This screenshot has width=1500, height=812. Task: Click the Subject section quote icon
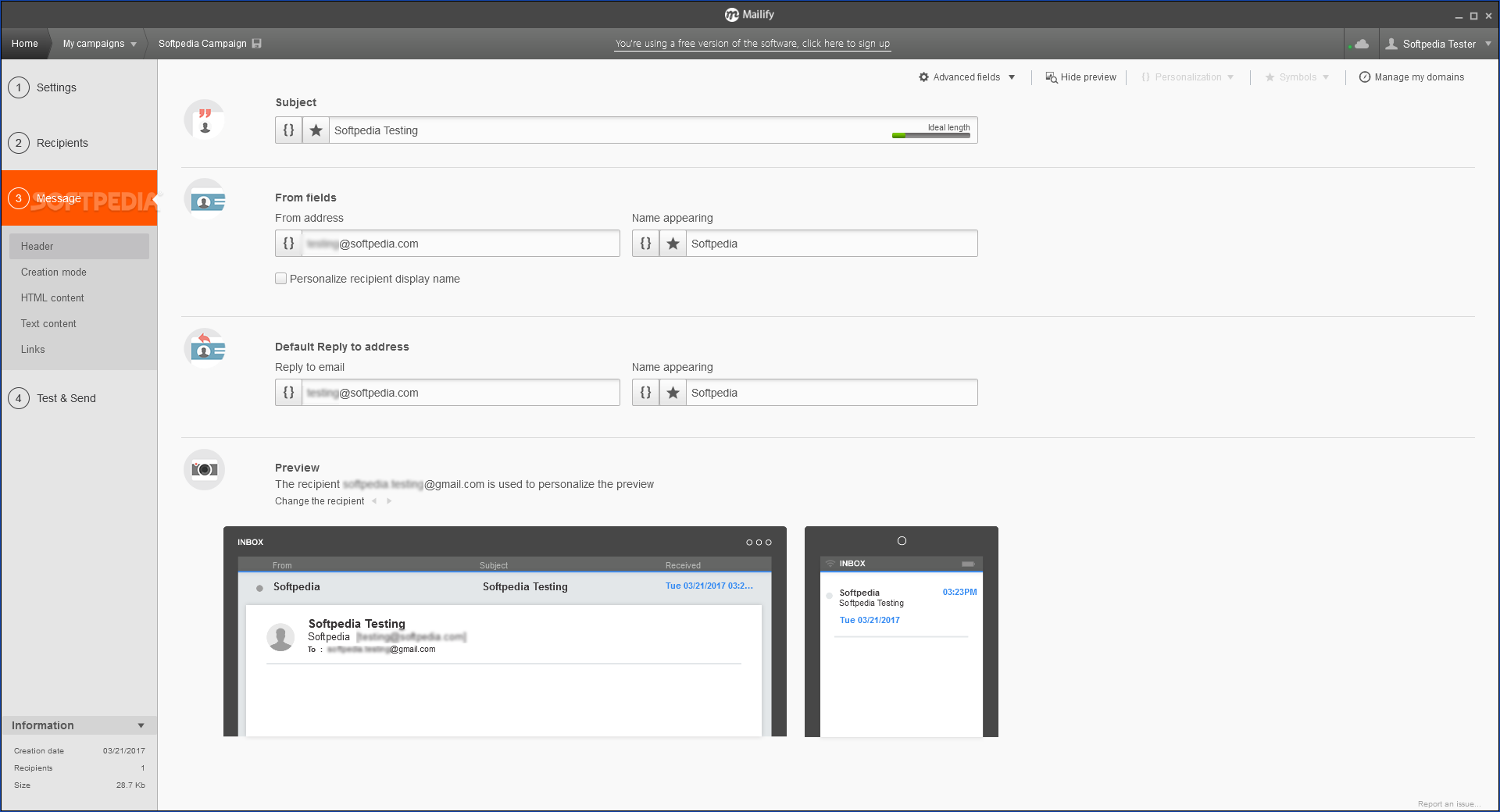205,120
